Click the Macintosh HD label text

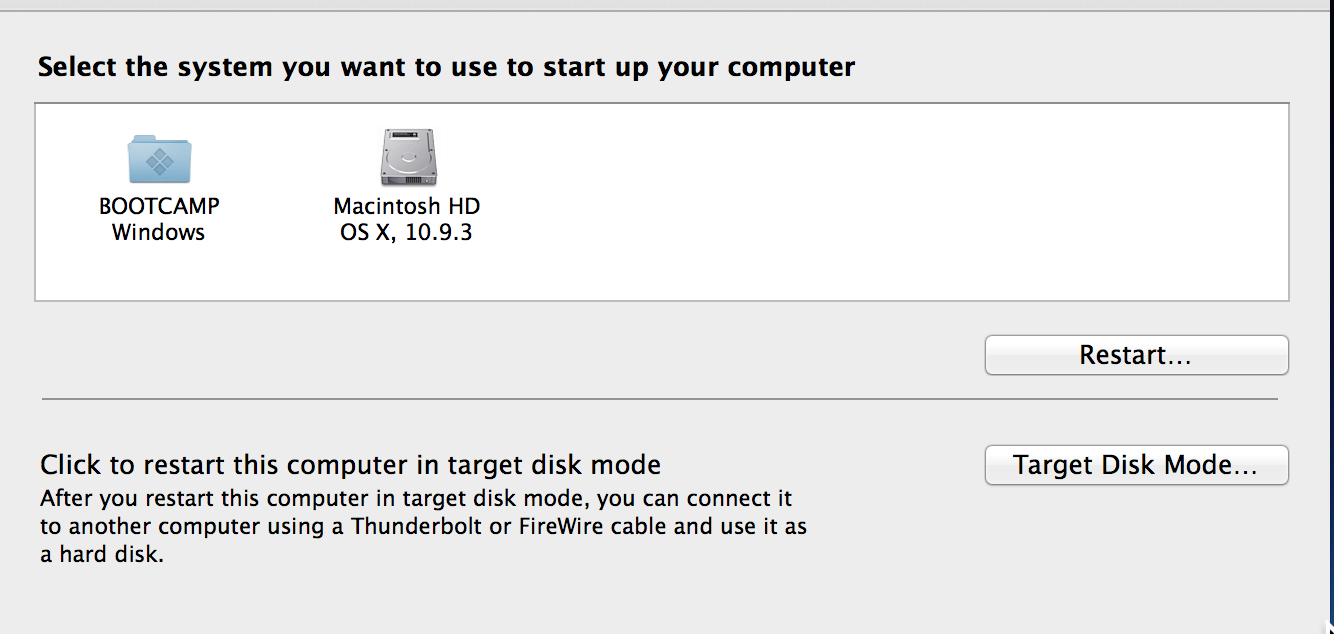point(407,207)
